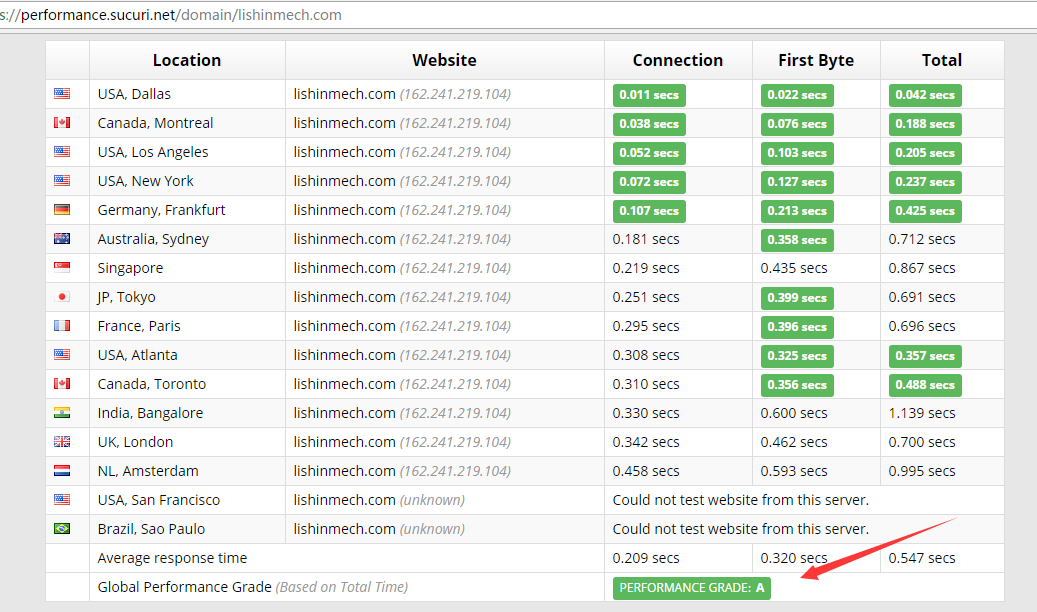The height and width of the screenshot is (612, 1037).
Task: Click the 0.107 secs connection badge for Frankfurt
Action: tap(649, 211)
